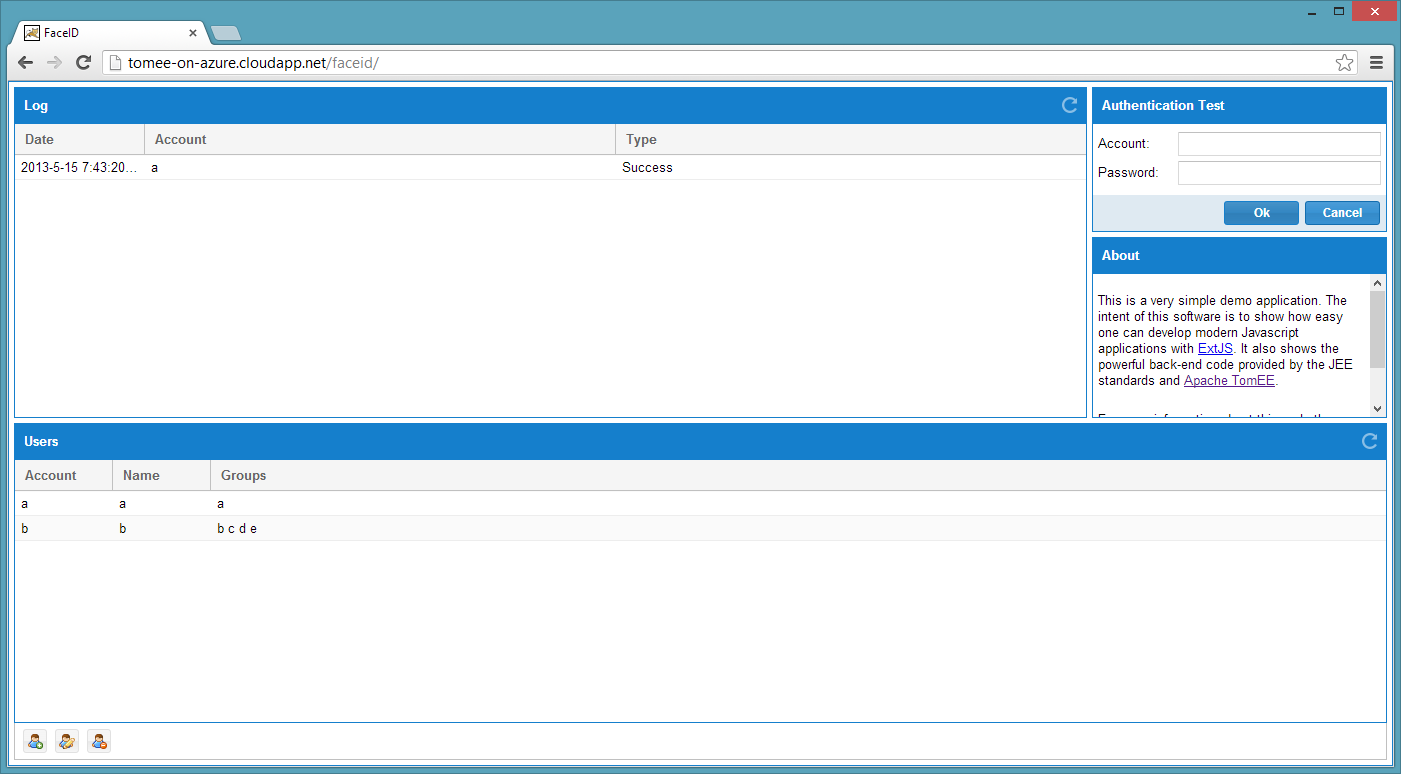Go back to the previous page

click(x=25, y=62)
